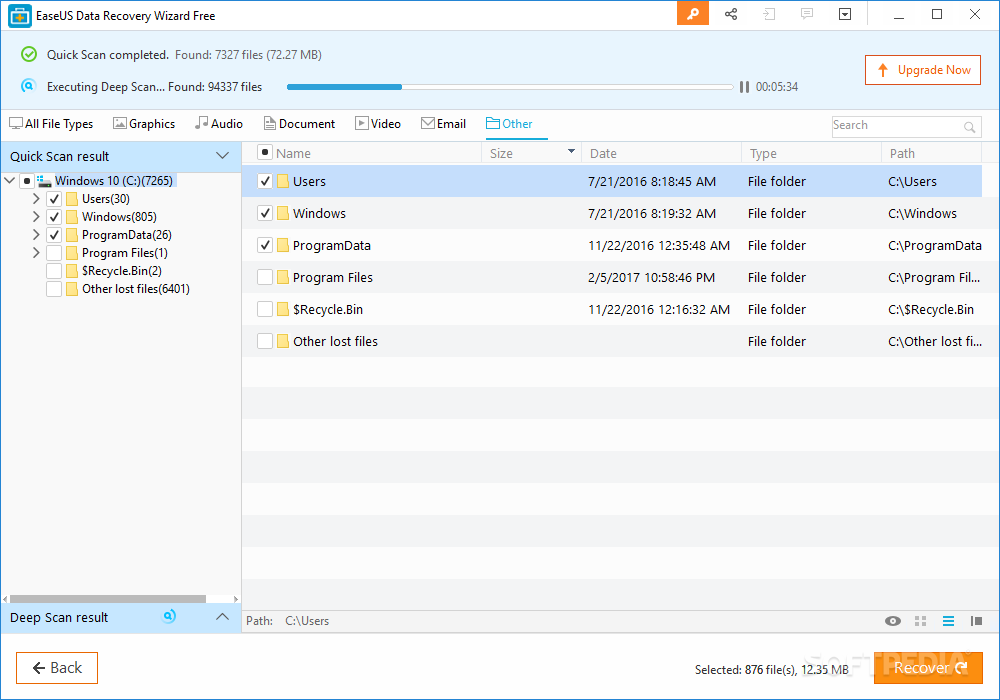Sort by the Date column header
Viewport: 1000px width, 700px height.
click(x=661, y=153)
